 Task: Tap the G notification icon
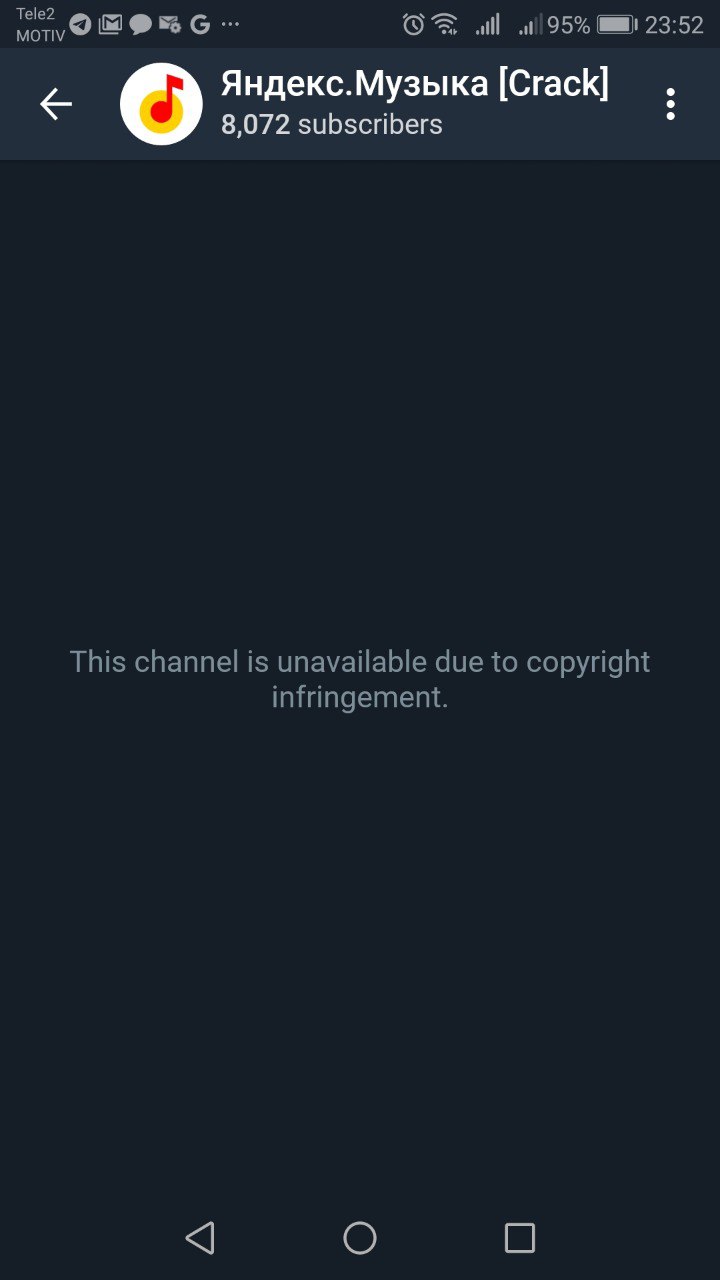click(x=200, y=25)
